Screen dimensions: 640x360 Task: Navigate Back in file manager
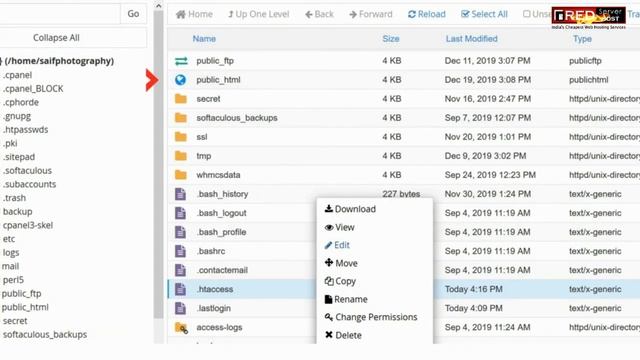[319, 14]
